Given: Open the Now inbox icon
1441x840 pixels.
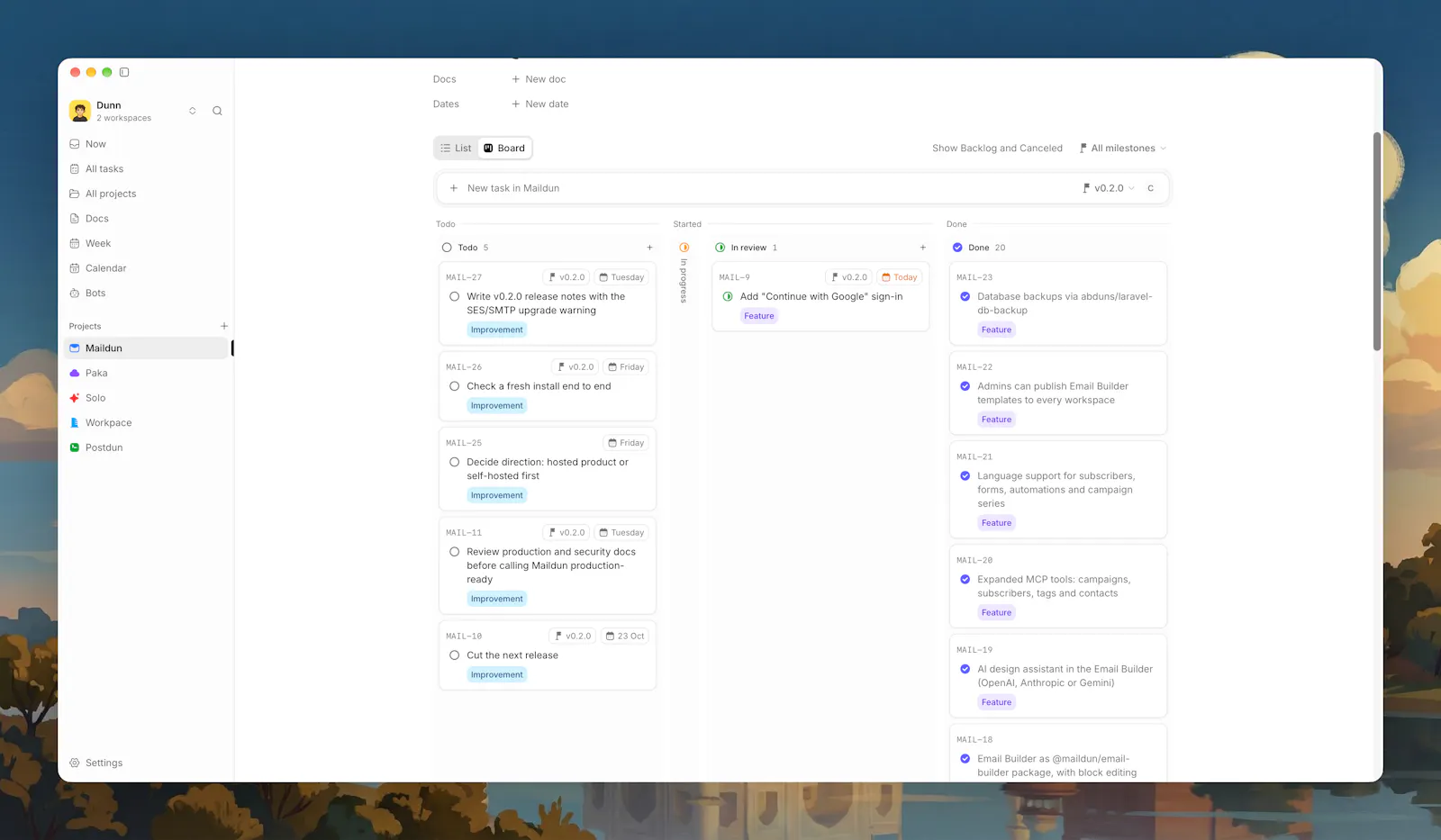Looking at the screenshot, I should coord(75,144).
